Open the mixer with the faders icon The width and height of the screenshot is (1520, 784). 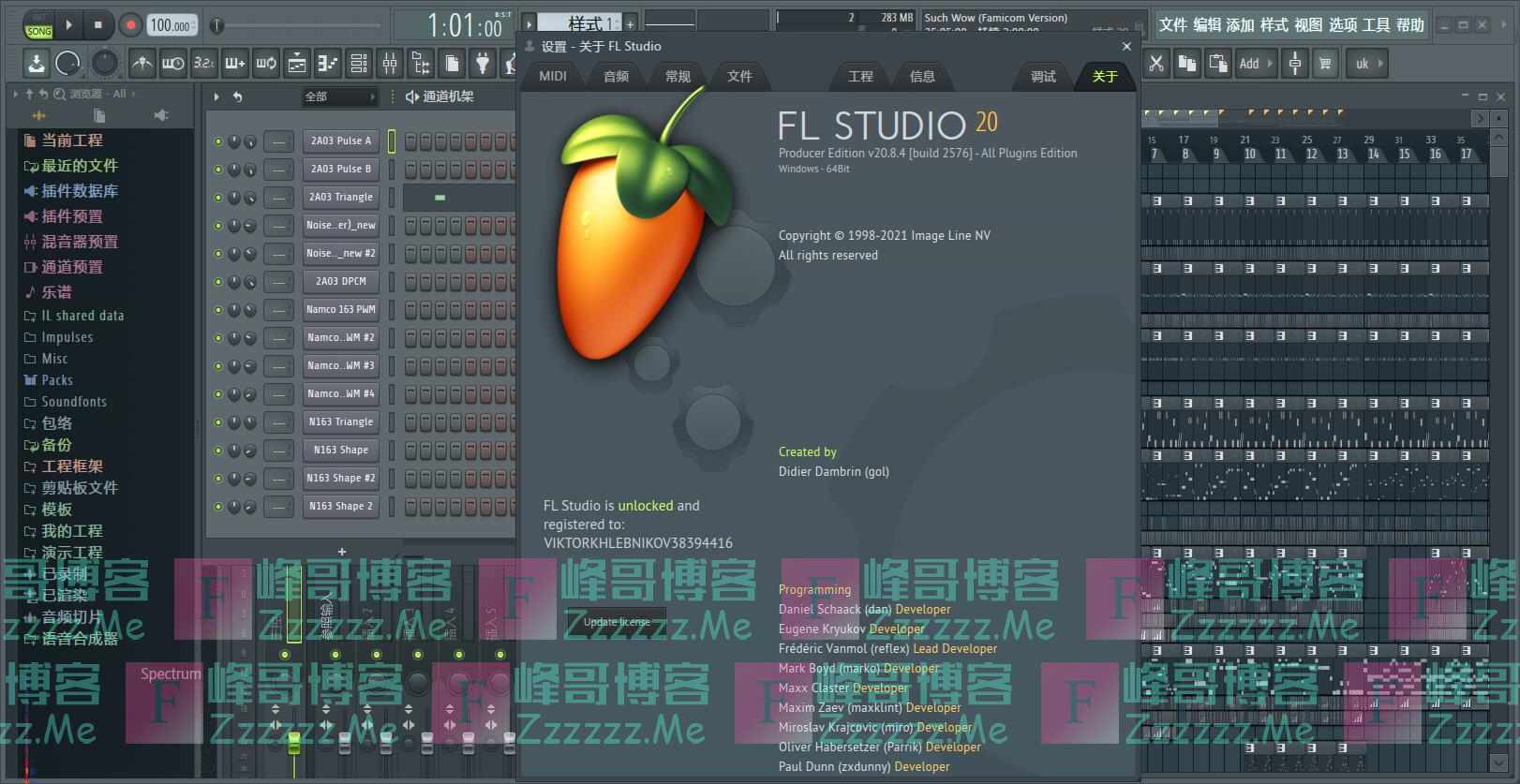point(390,64)
